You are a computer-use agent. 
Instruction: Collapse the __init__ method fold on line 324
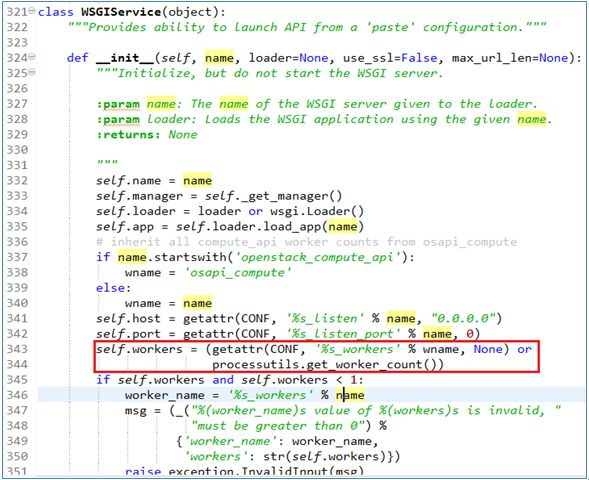(x=32, y=57)
